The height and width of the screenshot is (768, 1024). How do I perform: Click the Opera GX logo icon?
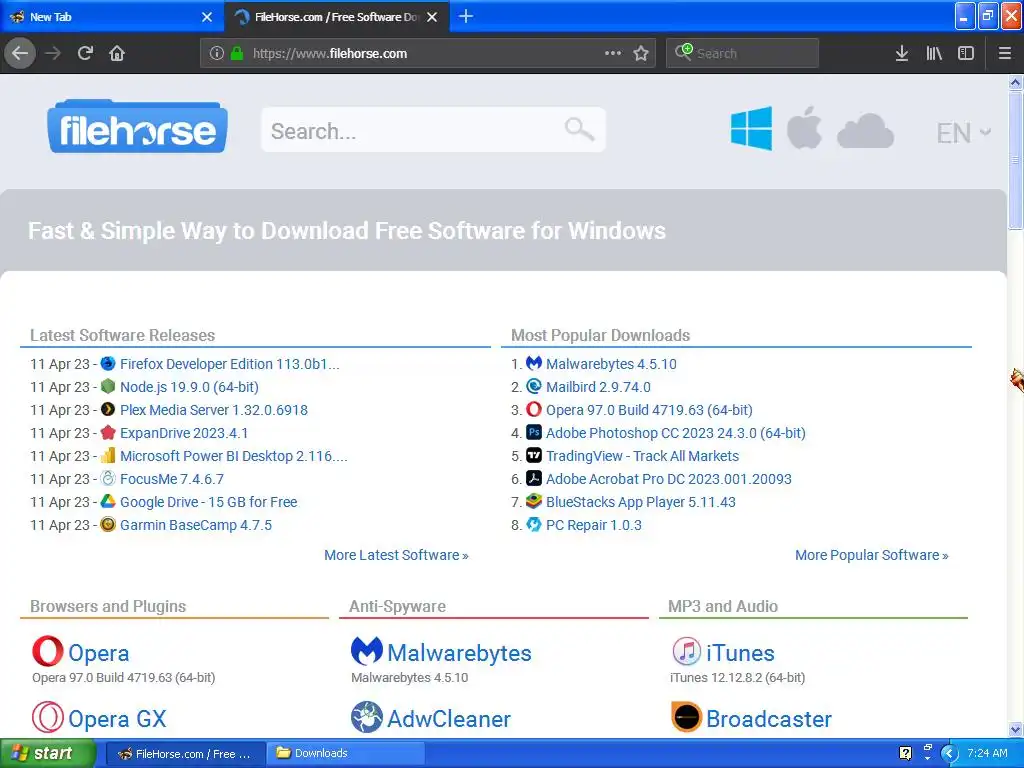[48, 717]
